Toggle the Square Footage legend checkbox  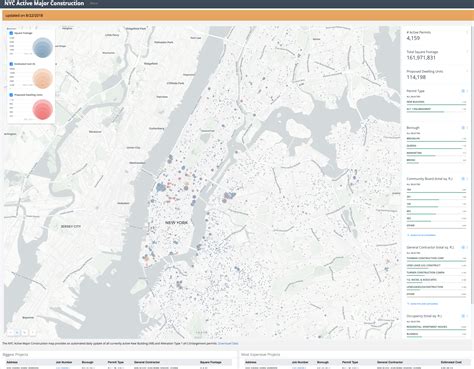tap(11, 33)
